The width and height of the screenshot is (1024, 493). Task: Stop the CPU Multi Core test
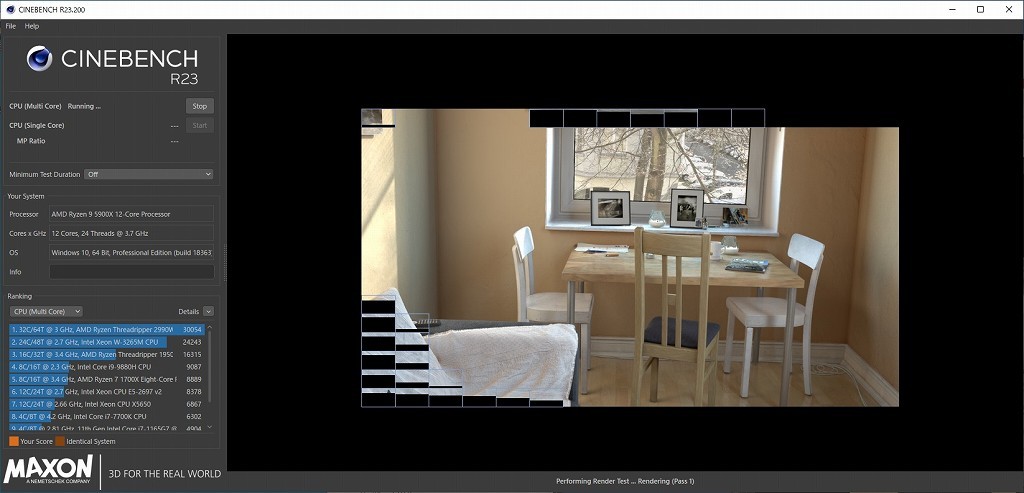[x=199, y=106]
